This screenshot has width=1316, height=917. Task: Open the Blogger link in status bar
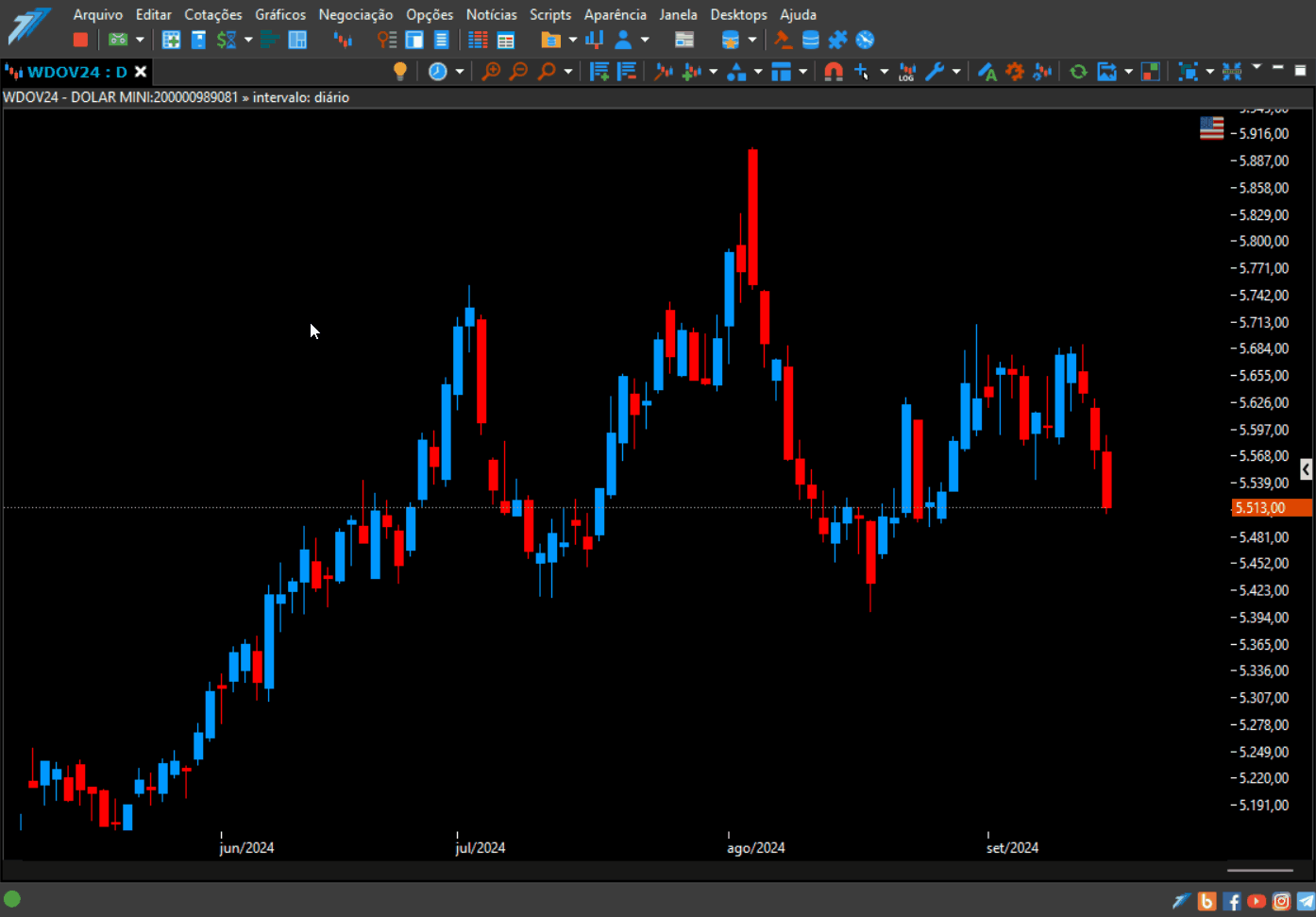(x=1206, y=901)
